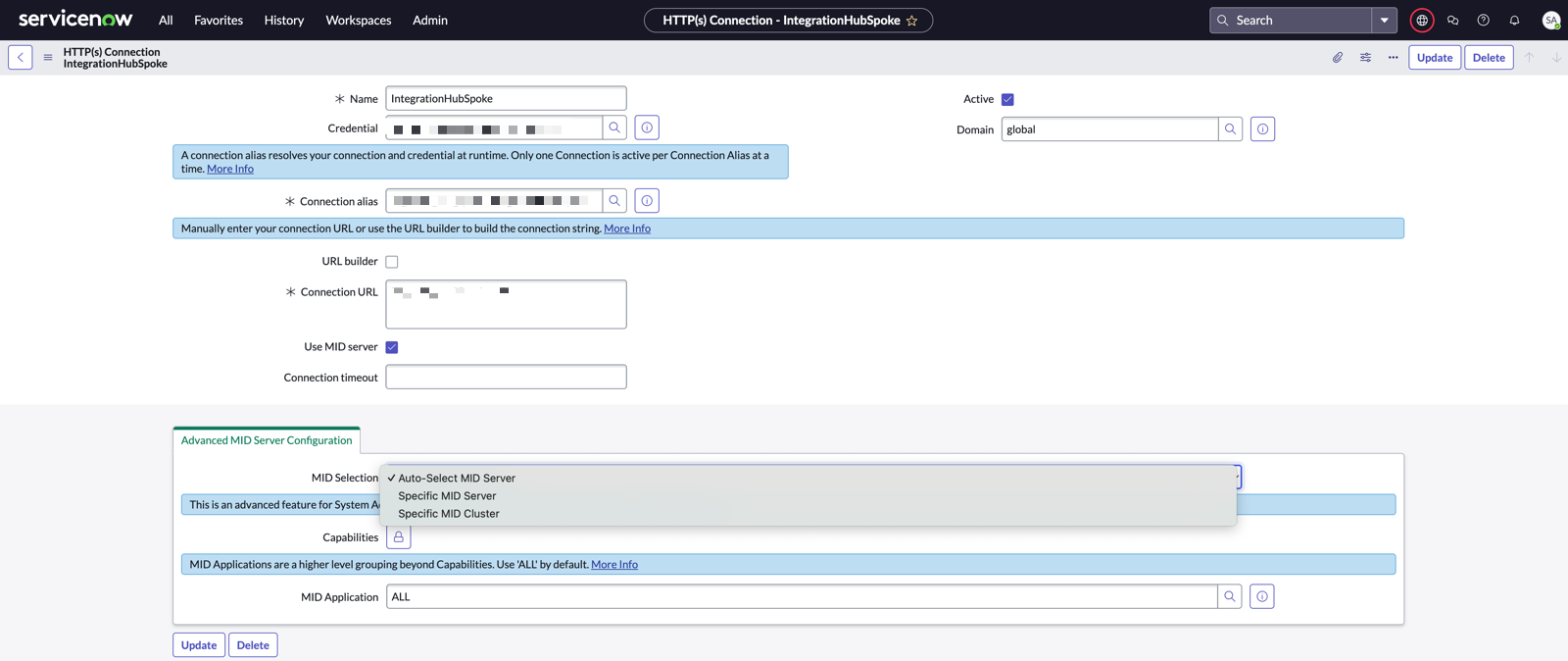
Task: Open More Info link about connection alias
Action: (230, 169)
